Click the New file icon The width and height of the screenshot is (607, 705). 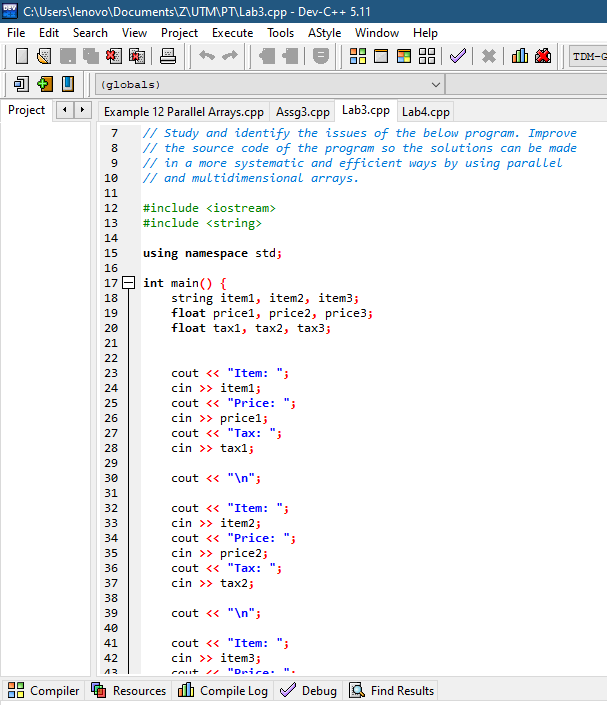pos(21,57)
